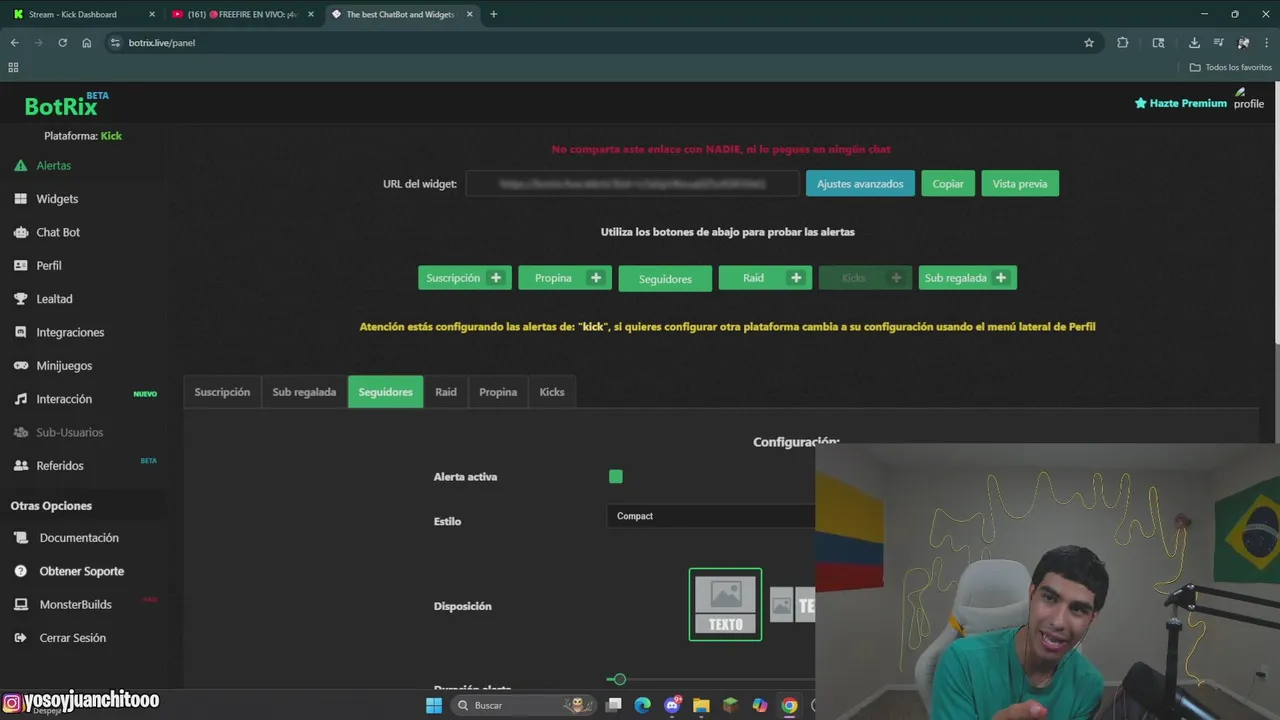This screenshot has width=1280, height=720.
Task: Bookmark this page with star icon
Action: 1089,43
